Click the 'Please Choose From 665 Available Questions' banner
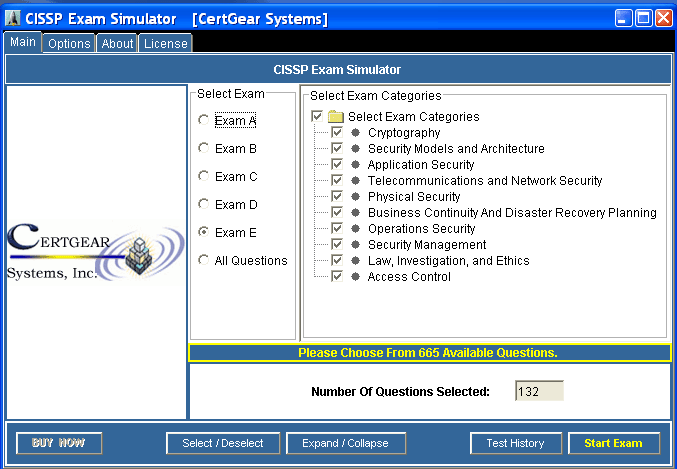This screenshot has height=469, width=677. 429,353
